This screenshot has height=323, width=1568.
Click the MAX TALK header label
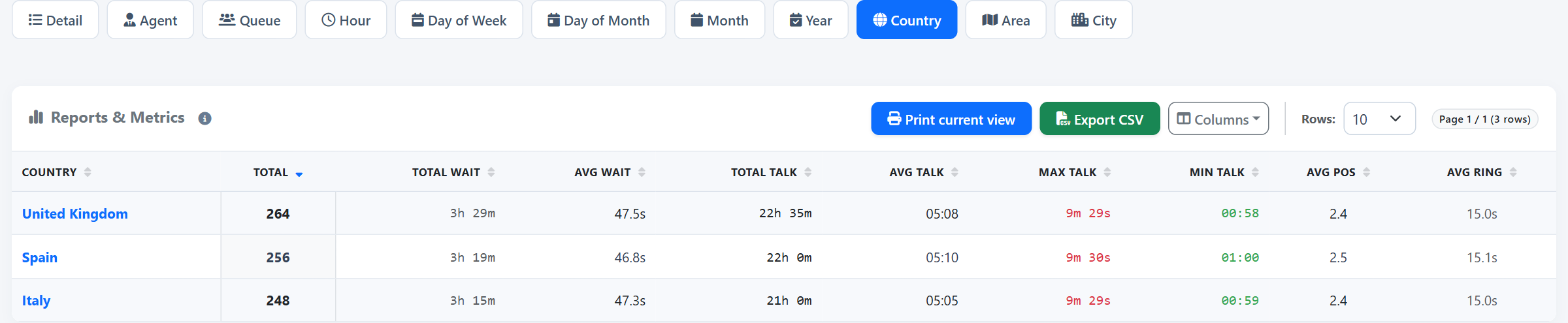[x=1068, y=172]
